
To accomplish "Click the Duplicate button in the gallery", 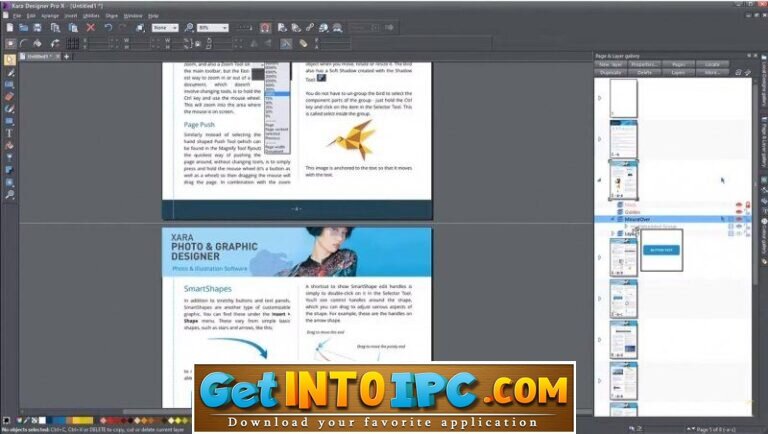I will 611,72.
